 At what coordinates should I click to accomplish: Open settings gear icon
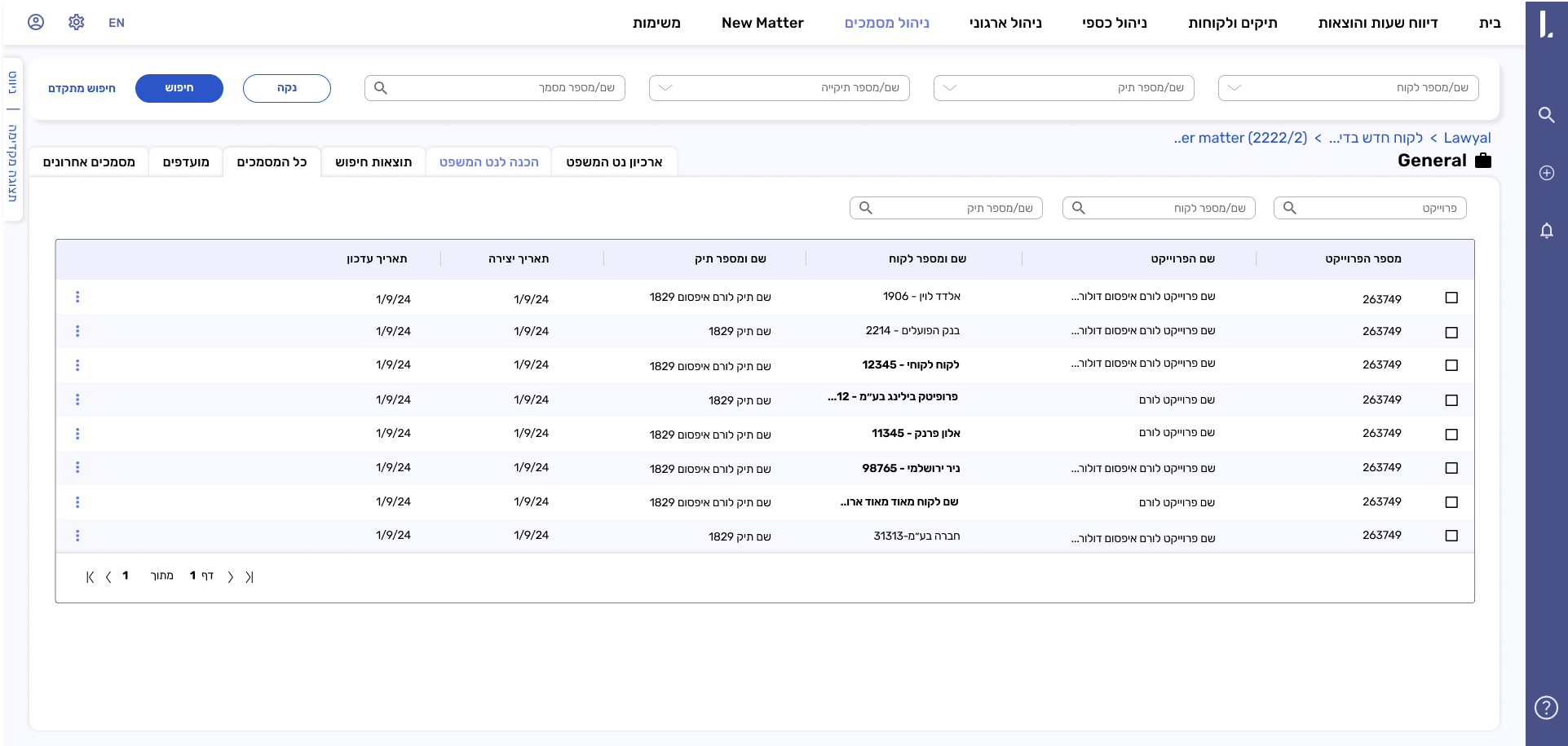[77, 22]
